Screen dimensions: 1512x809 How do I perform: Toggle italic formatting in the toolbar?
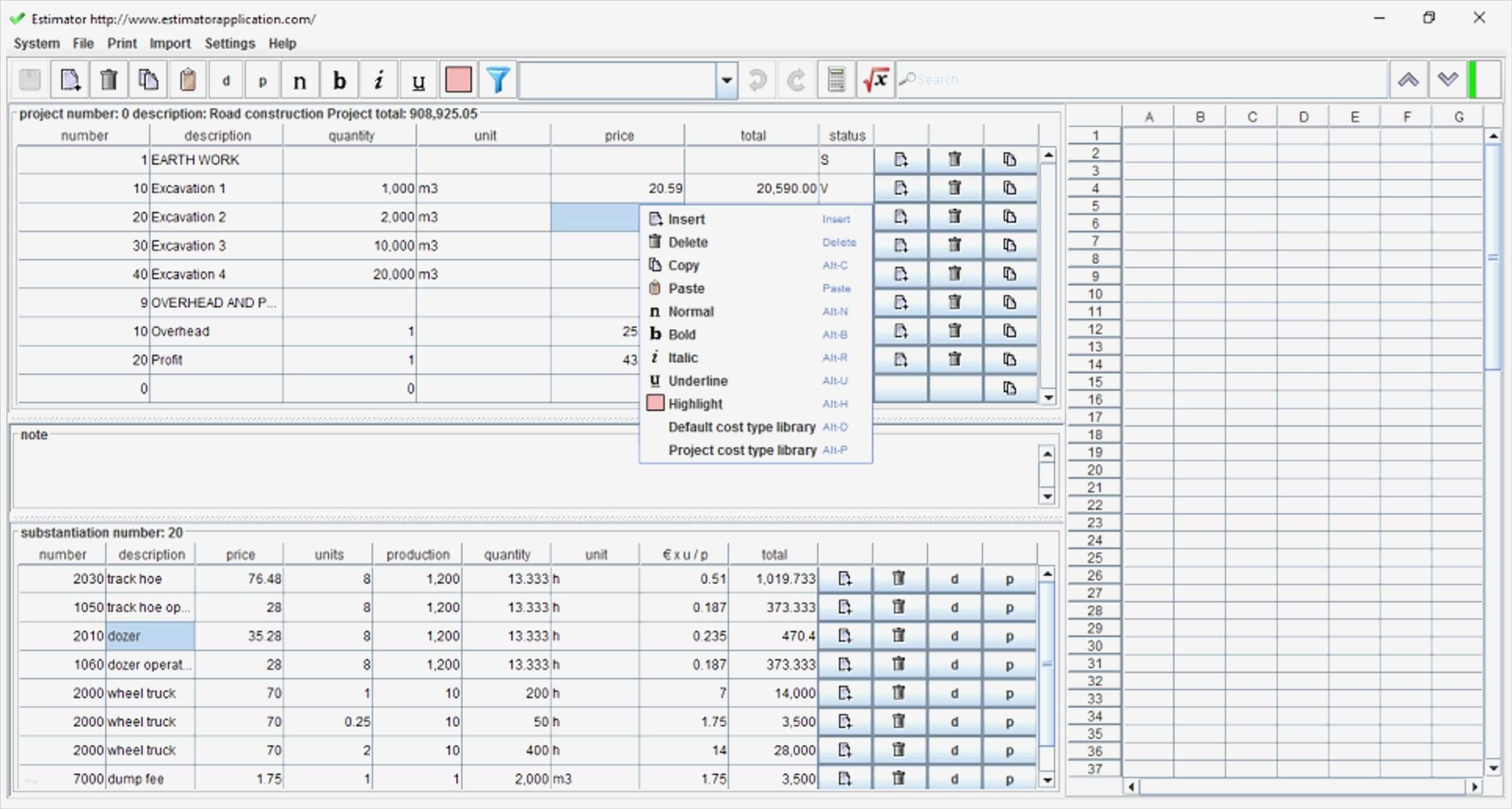[378, 79]
